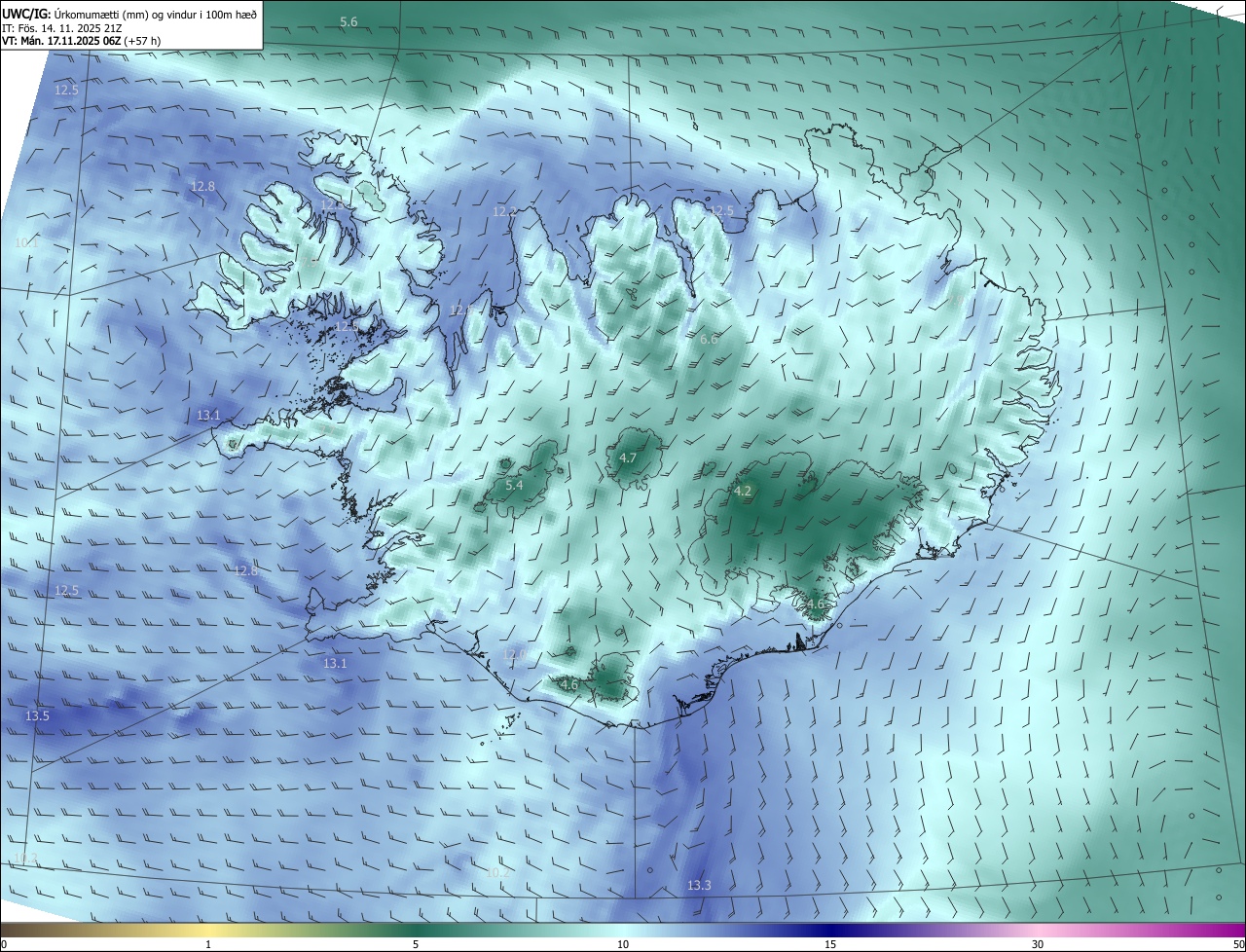The image size is (1246, 952).
Task: Select the init time line 'IT: Fös. 14. 11. 2025 21Z'
Action: [x=61, y=27]
